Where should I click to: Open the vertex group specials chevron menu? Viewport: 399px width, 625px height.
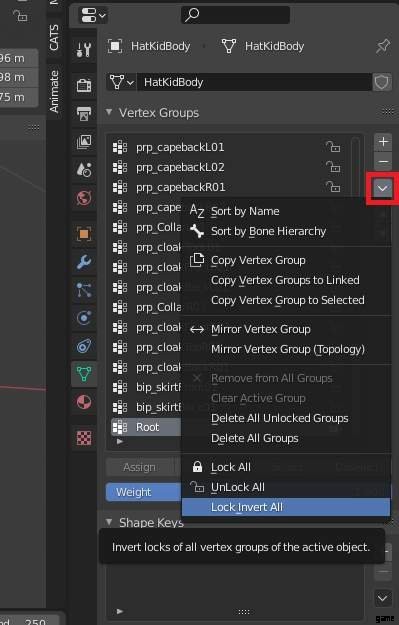pos(382,188)
